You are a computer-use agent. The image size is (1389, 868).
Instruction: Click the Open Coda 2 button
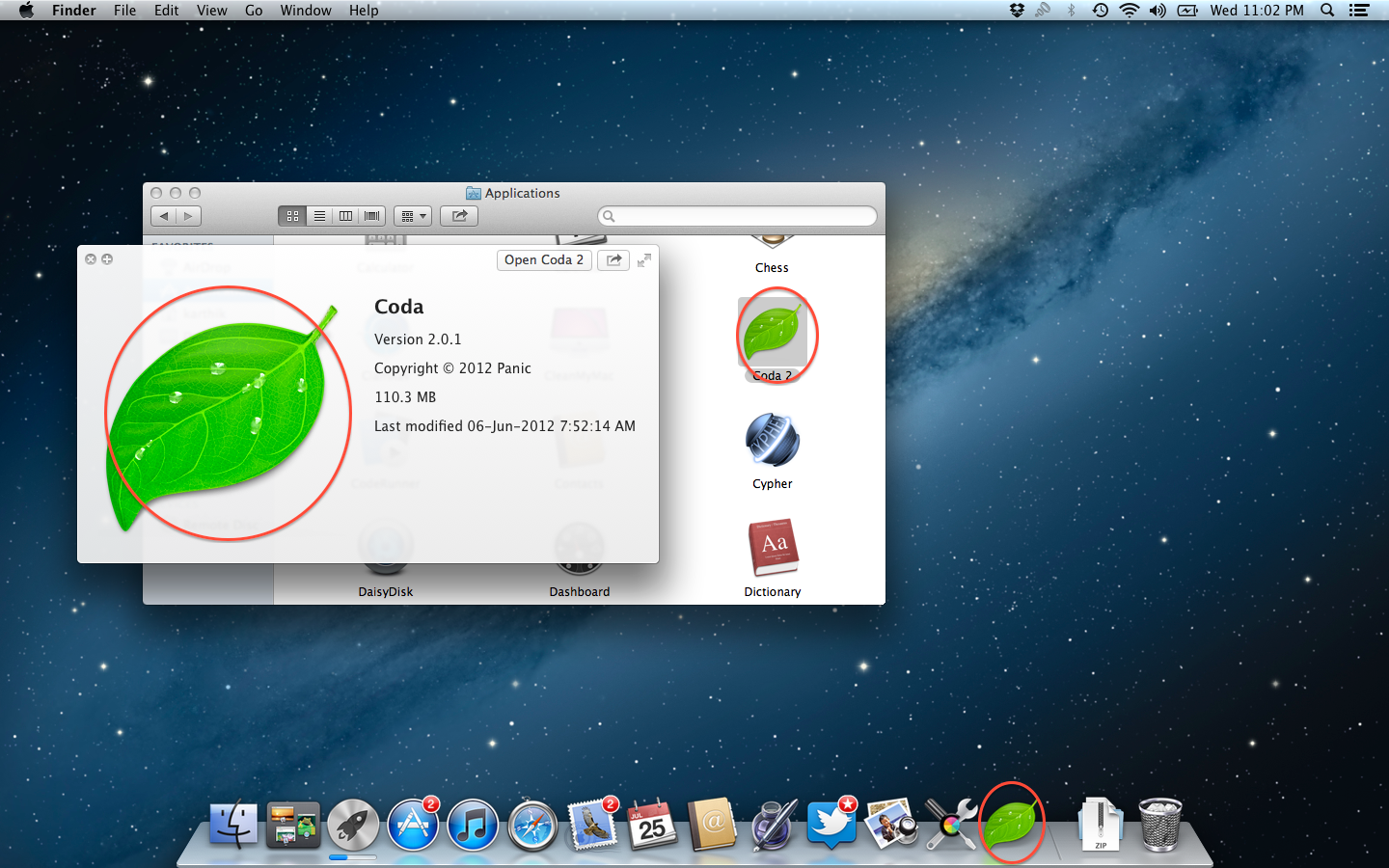click(x=544, y=259)
